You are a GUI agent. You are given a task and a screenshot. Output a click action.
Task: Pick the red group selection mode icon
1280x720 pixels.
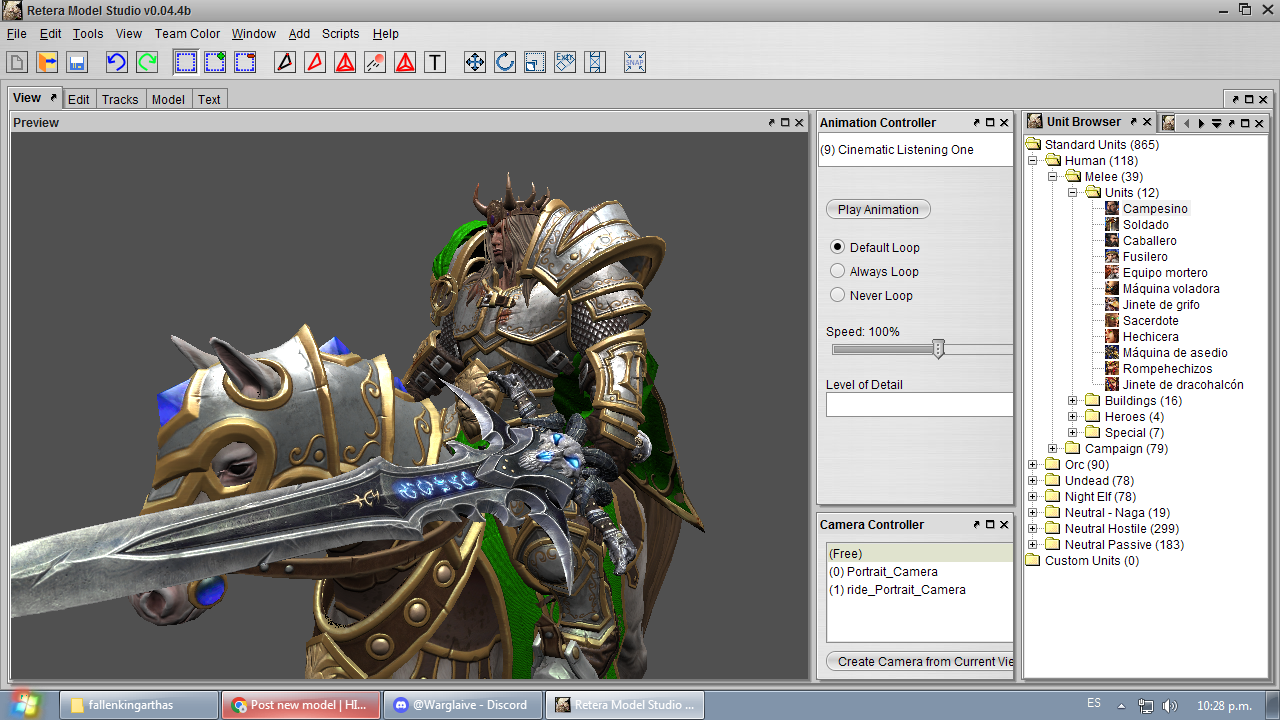pos(345,62)
